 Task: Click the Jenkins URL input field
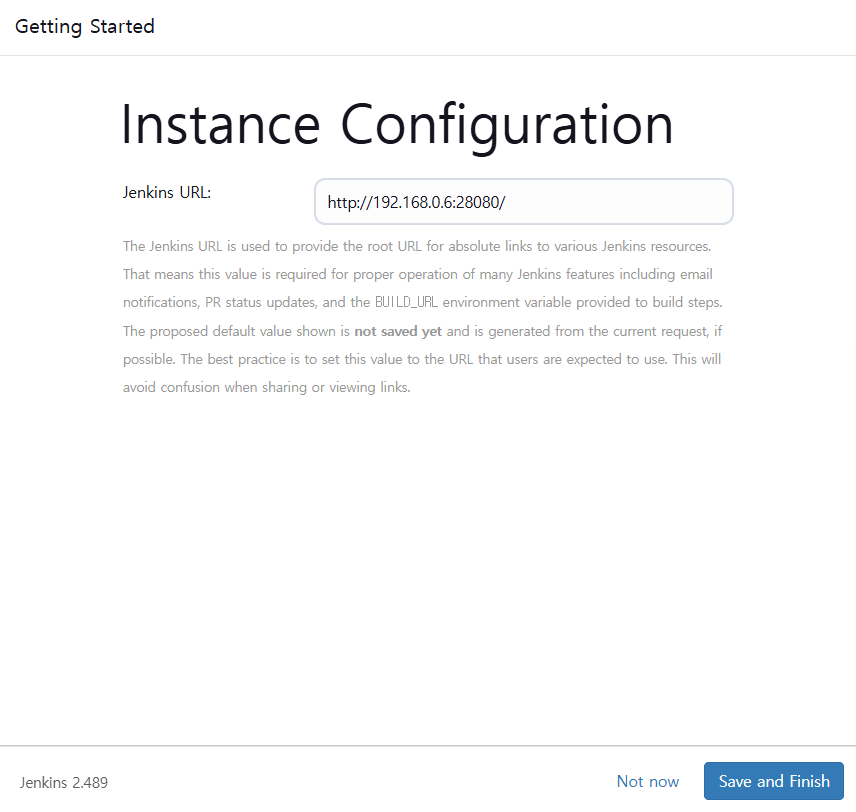pyautogui.click(x=524, y=201)
